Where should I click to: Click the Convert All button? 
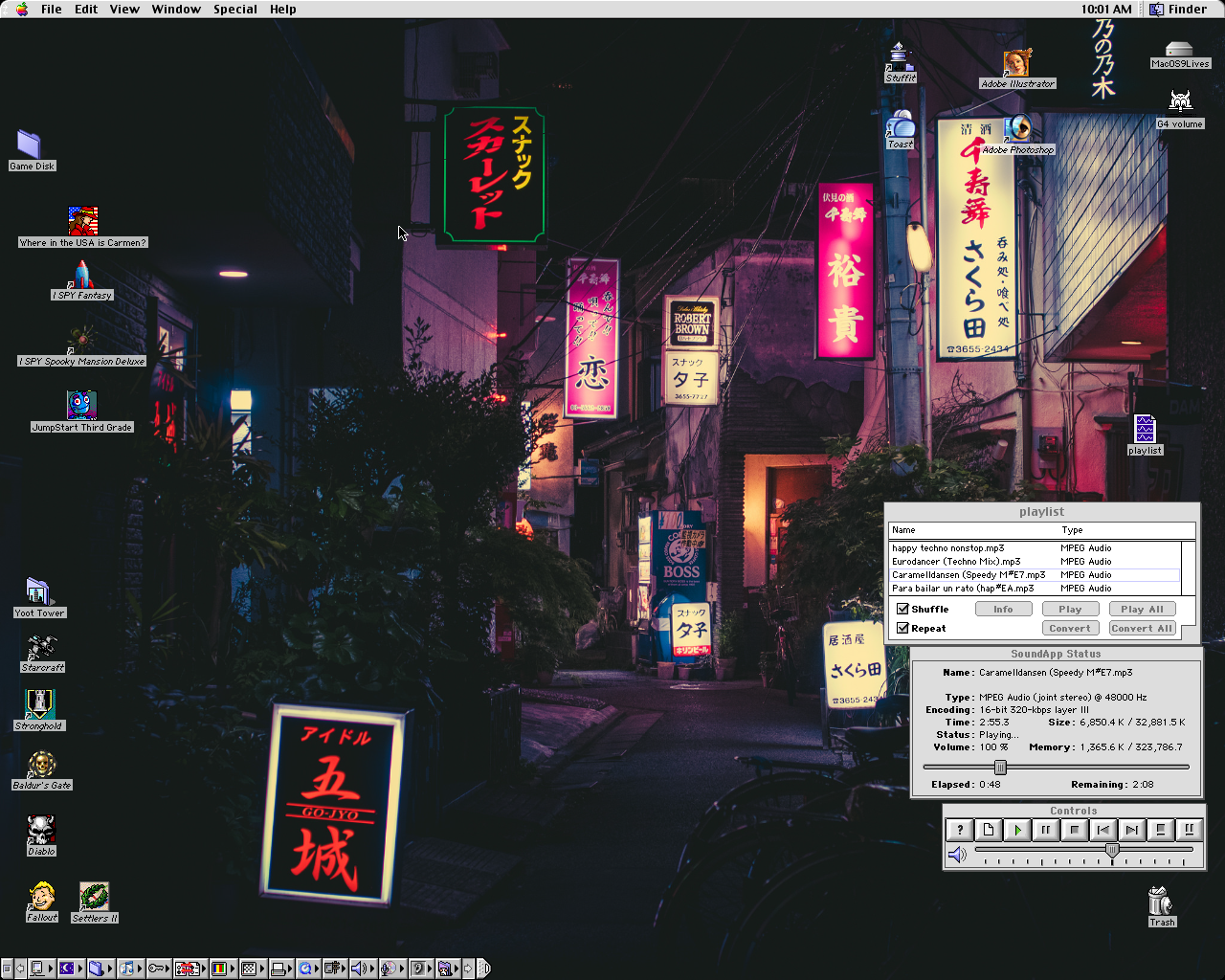pyautogui.click(x=1142, y=628)
